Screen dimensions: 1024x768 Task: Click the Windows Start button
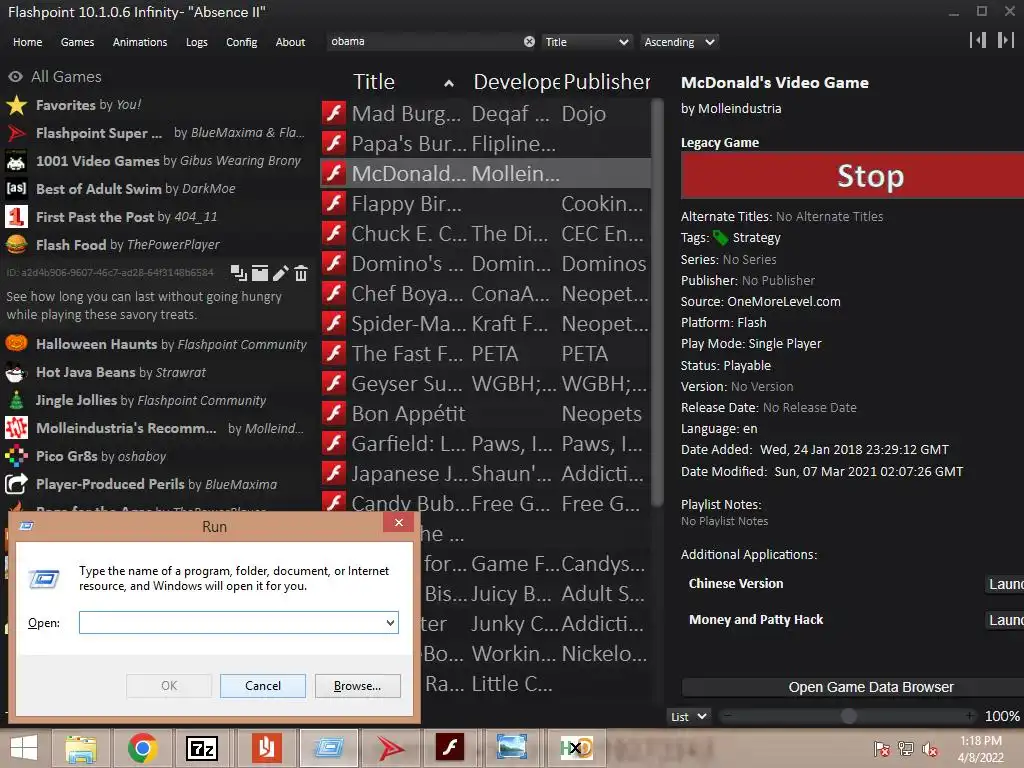click(x=24, y=748)
